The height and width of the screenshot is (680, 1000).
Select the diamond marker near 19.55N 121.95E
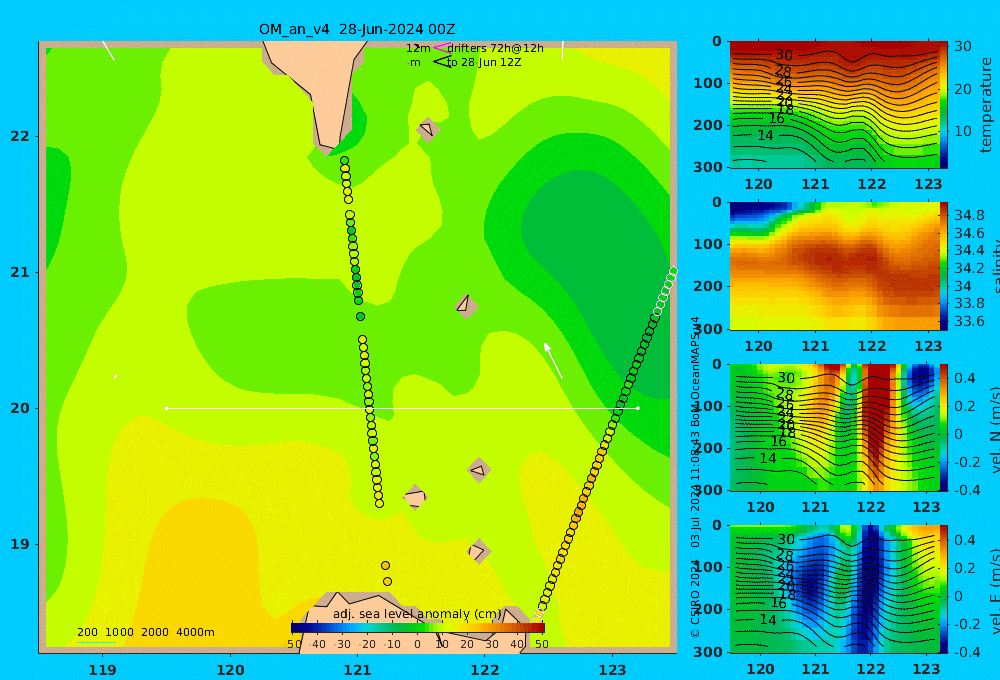tap(478, 470)
